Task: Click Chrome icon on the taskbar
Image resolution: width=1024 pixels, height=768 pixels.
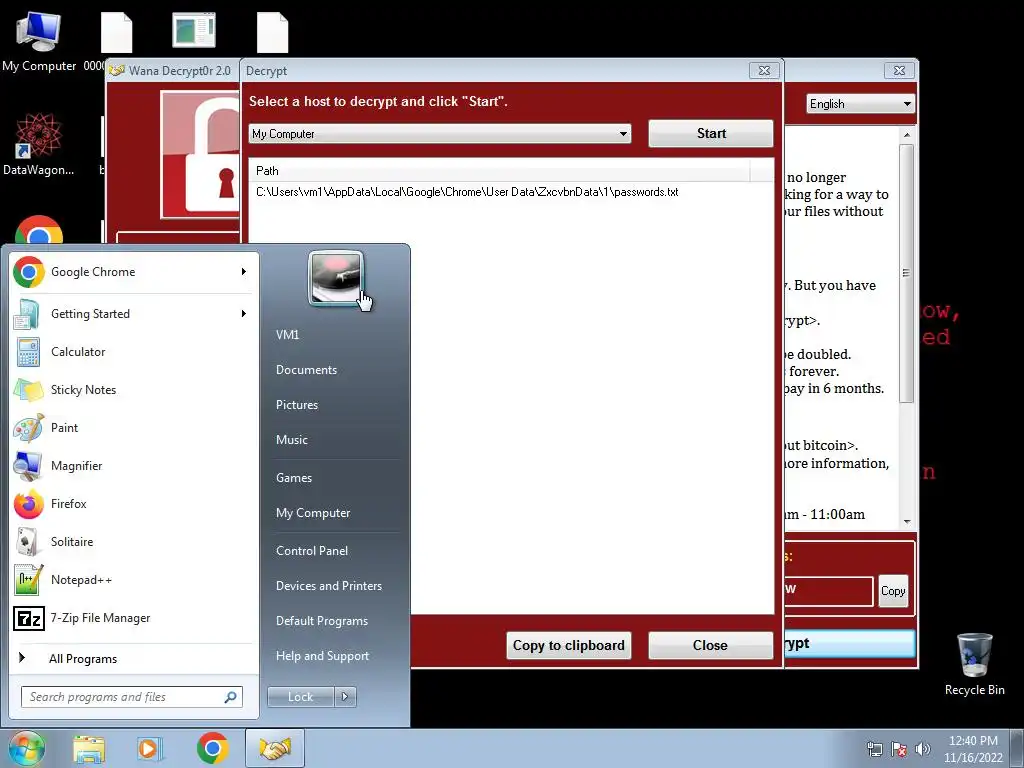Action: [x=212, y=748]
